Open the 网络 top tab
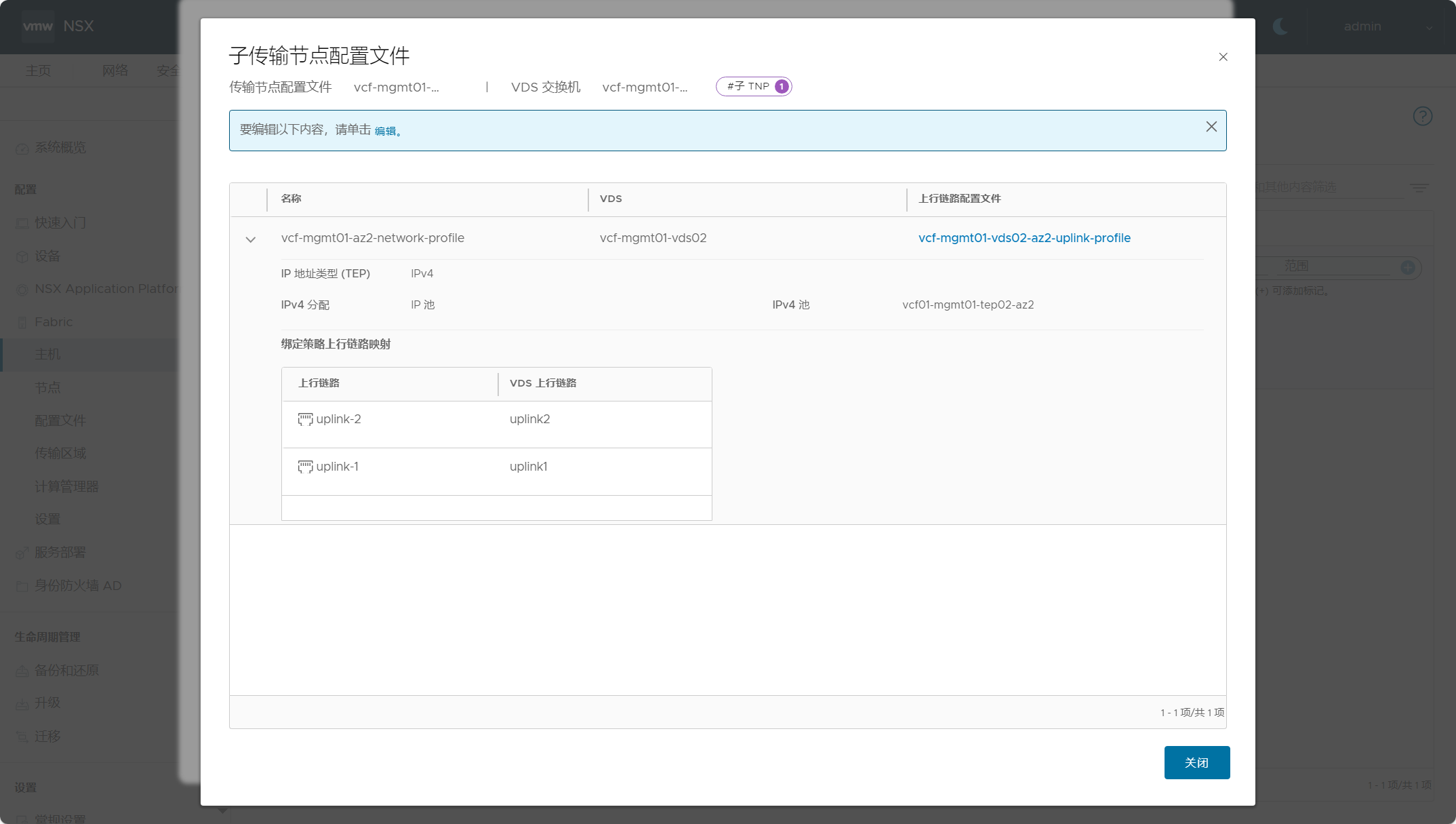 click(115, 71)
